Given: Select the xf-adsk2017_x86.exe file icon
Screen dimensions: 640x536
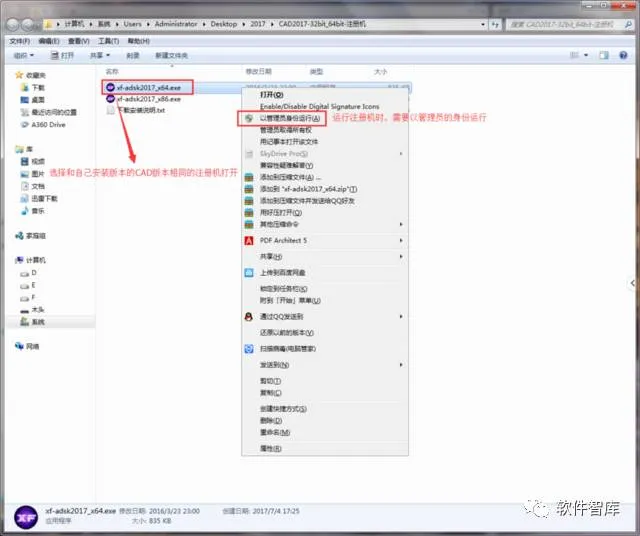Looking at the screenshot, I should [x=110, y=99].
